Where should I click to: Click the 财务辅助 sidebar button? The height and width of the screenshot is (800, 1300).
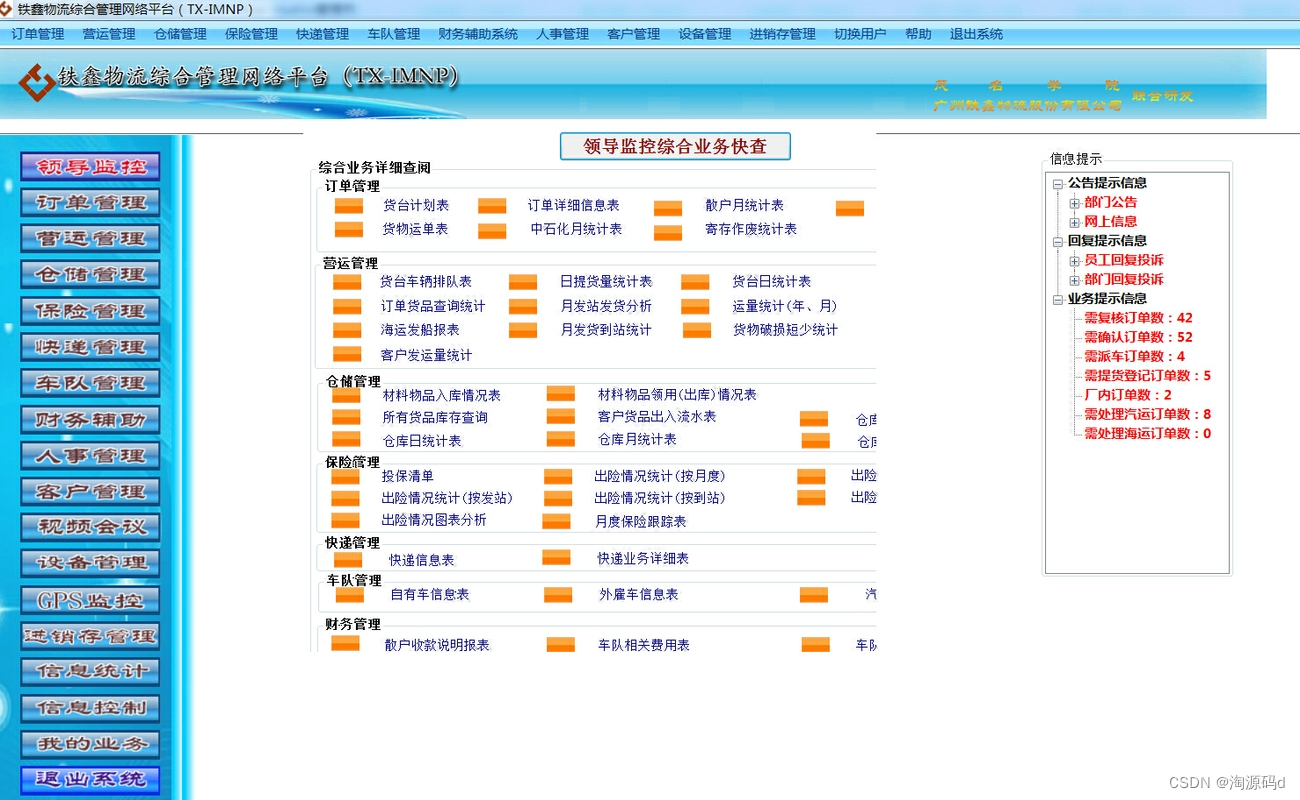(x=91, y=419)
